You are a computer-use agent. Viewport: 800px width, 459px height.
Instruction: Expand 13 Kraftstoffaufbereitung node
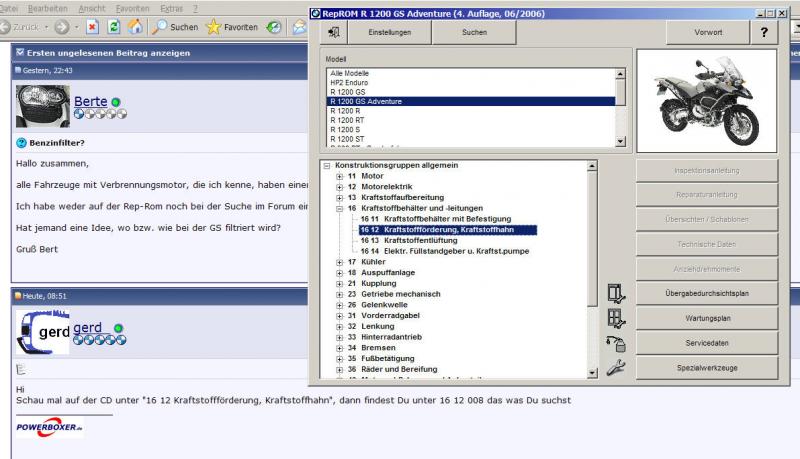(x=340, y=198)
